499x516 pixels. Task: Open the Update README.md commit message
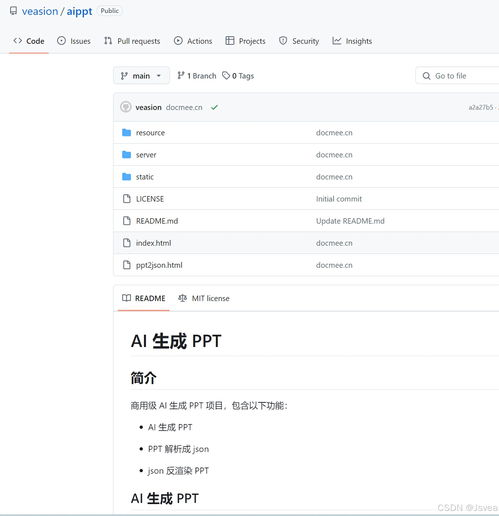coord(350,221)
